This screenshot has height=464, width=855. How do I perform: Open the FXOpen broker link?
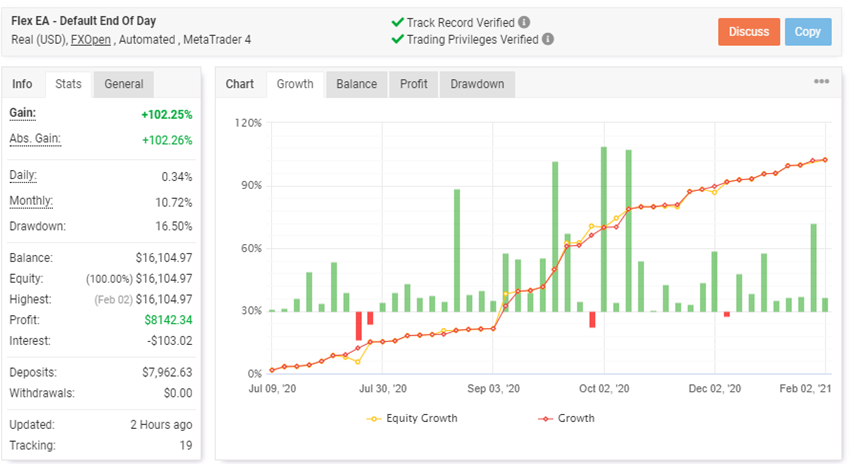click(x=91, y=40)
